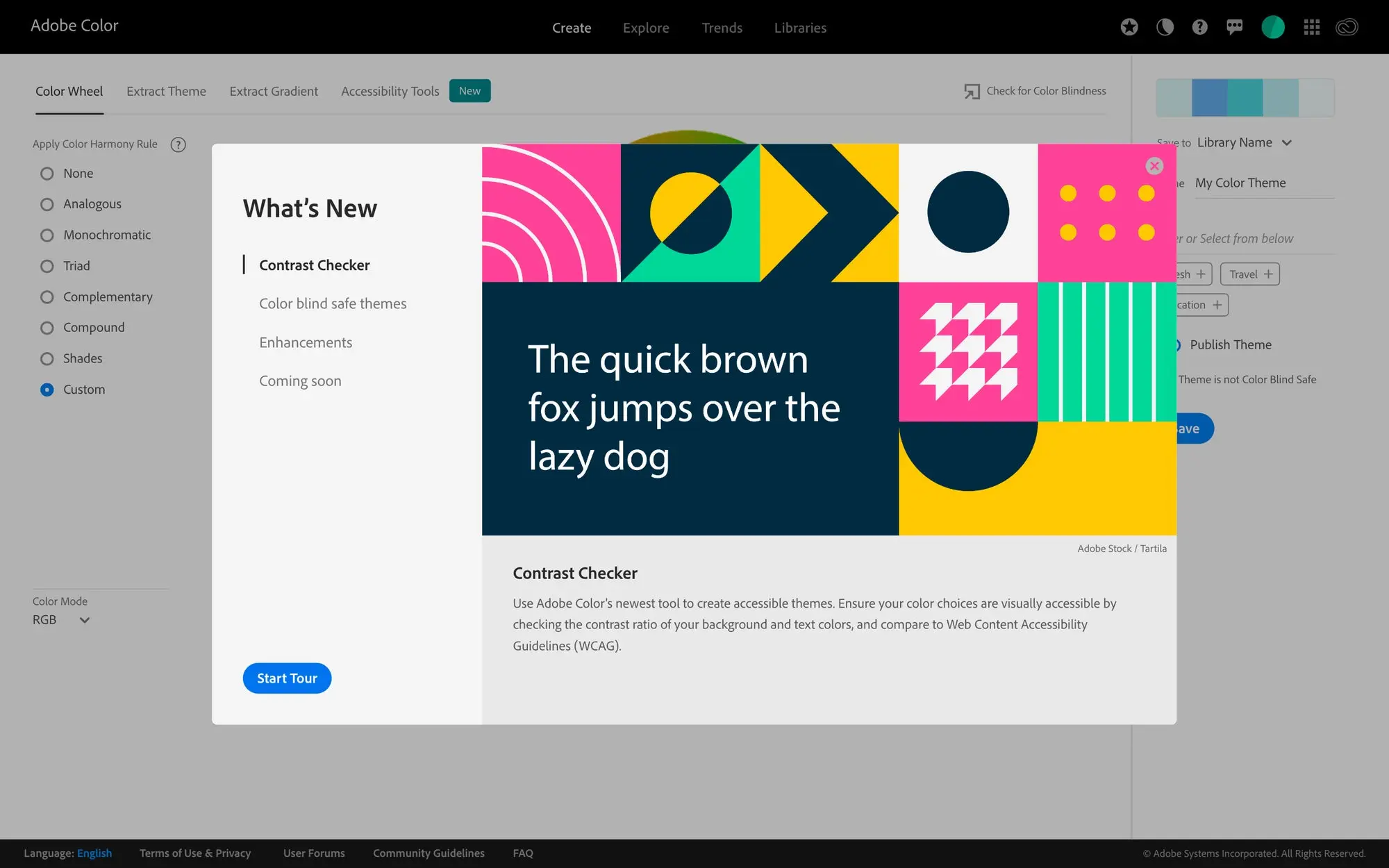This screenshot has height=868, width=1389.
Task: Open the Adobe apps grid icon
Action: (x=1312, y=27)
